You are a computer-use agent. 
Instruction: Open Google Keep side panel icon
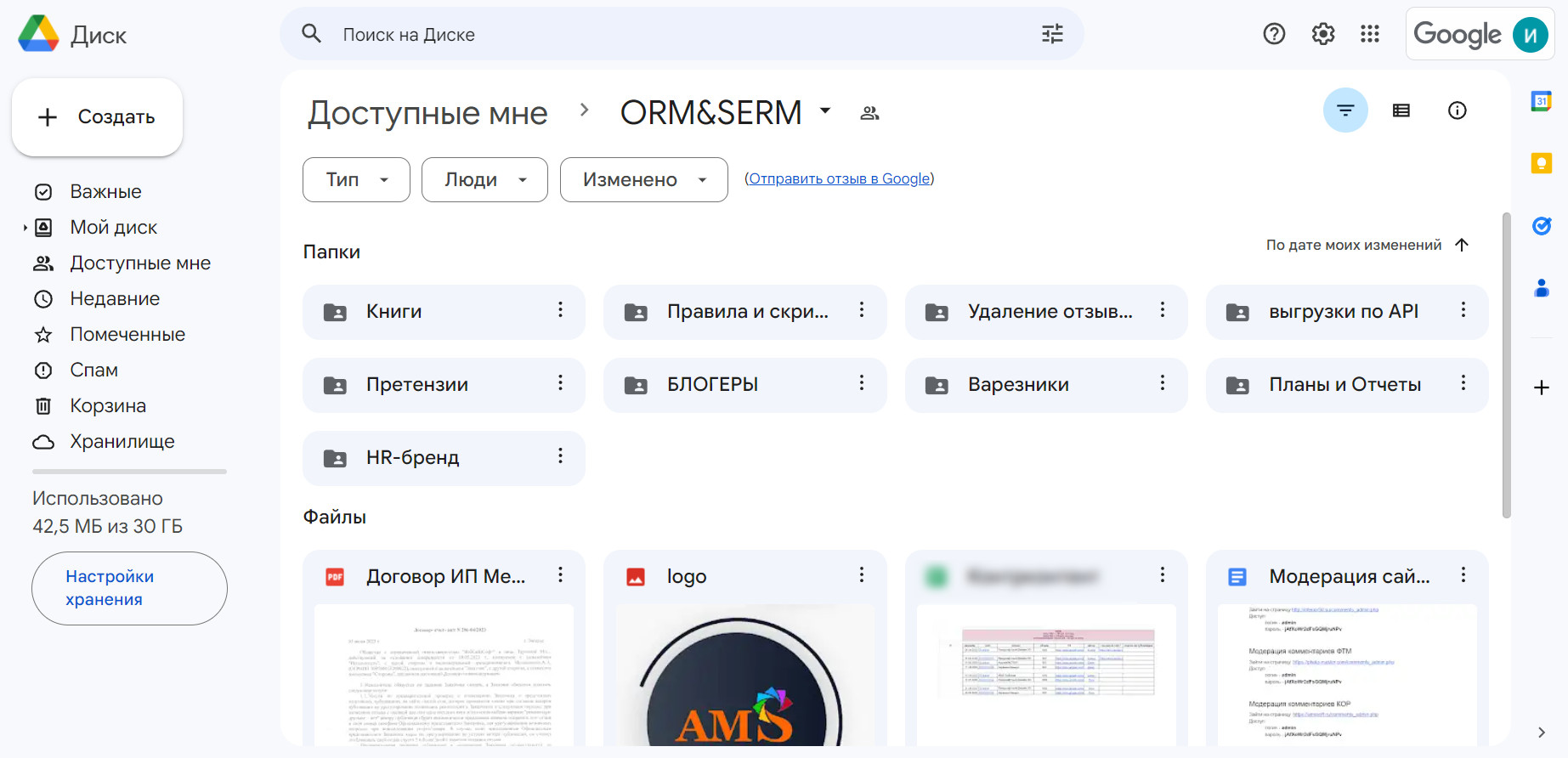coord(1541,163)
